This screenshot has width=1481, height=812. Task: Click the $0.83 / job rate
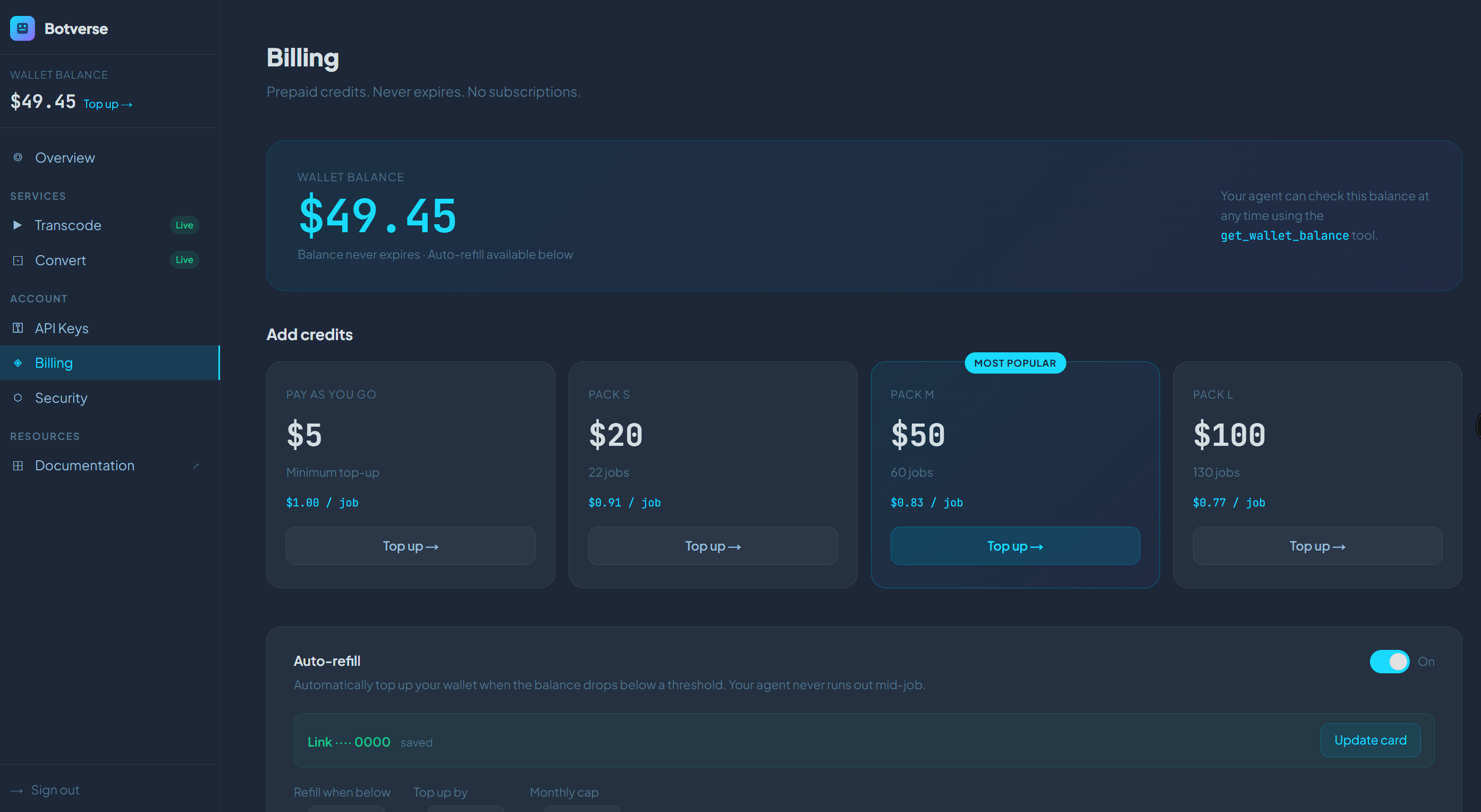pos(927,503)
